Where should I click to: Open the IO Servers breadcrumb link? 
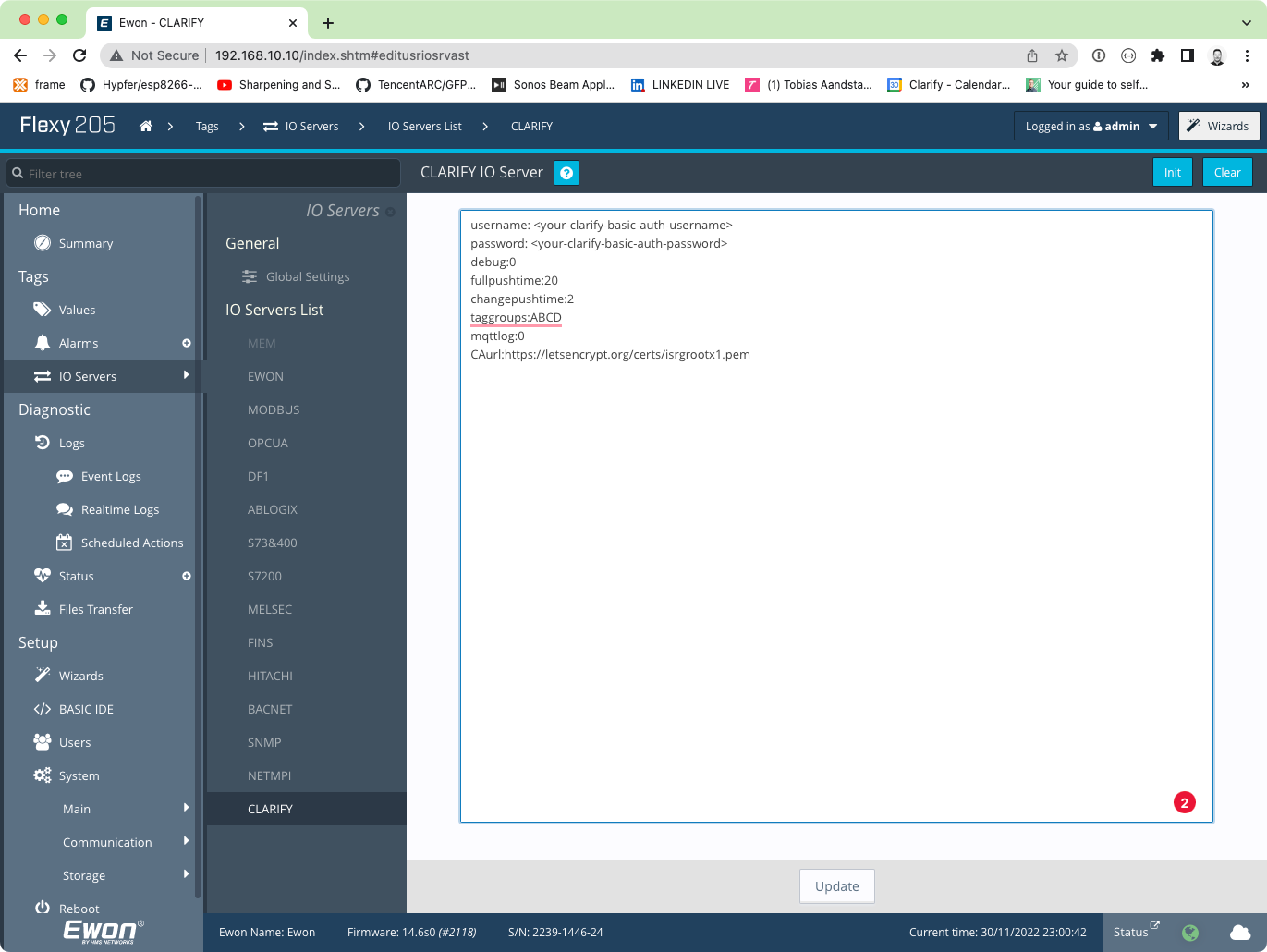click(x=301, y=127)
